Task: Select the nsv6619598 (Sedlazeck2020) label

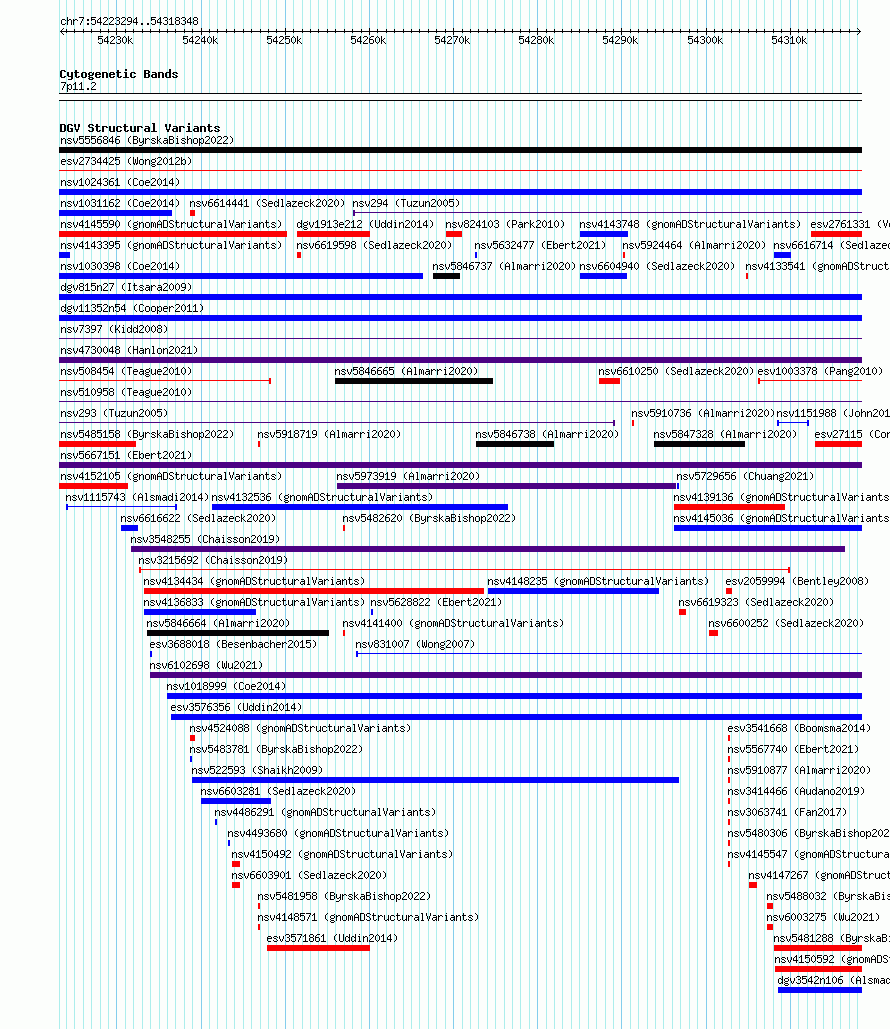Action: pyautogui.click(x=373, y=245)
